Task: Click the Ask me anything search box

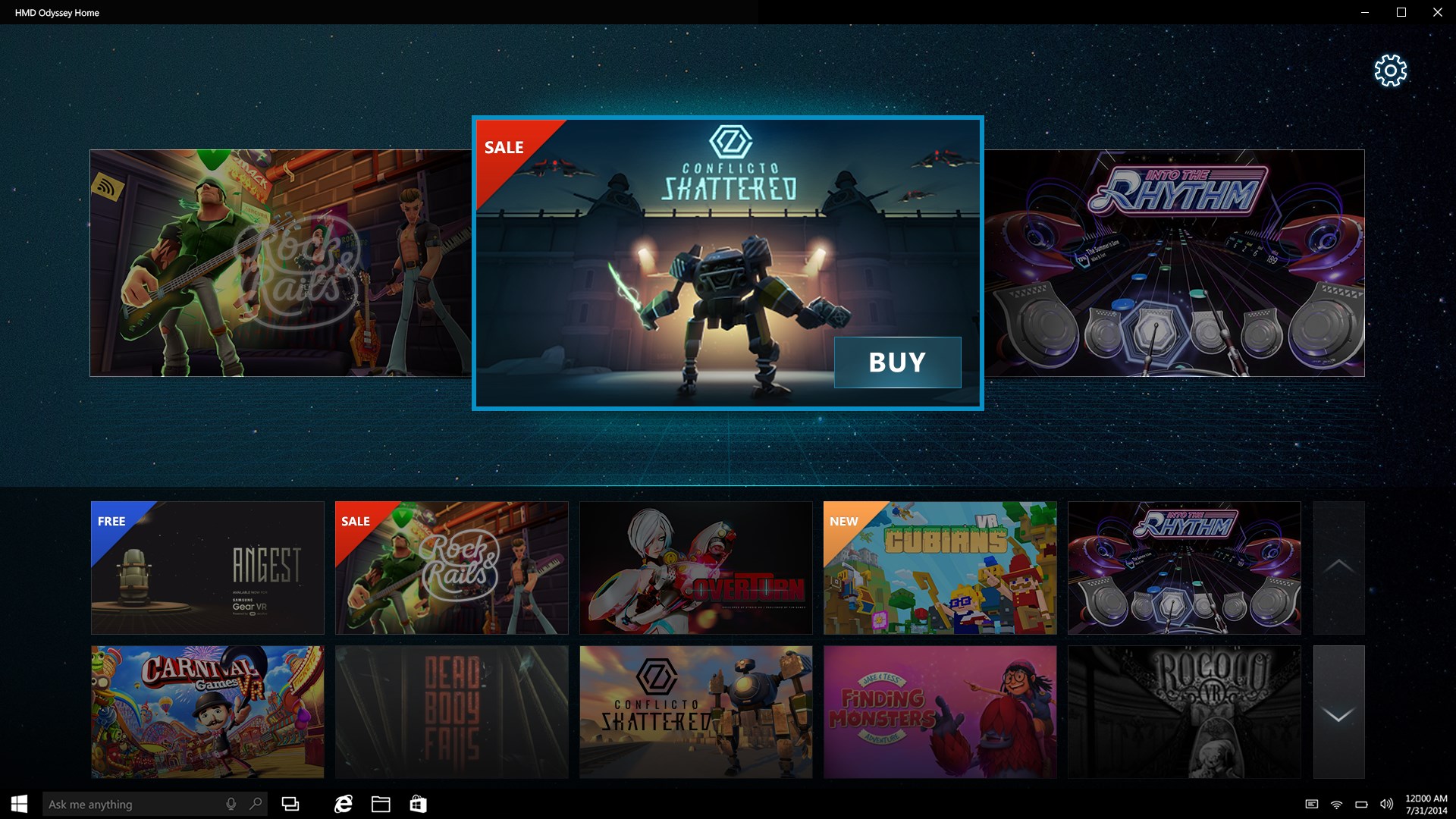Action: click(155, 804)
